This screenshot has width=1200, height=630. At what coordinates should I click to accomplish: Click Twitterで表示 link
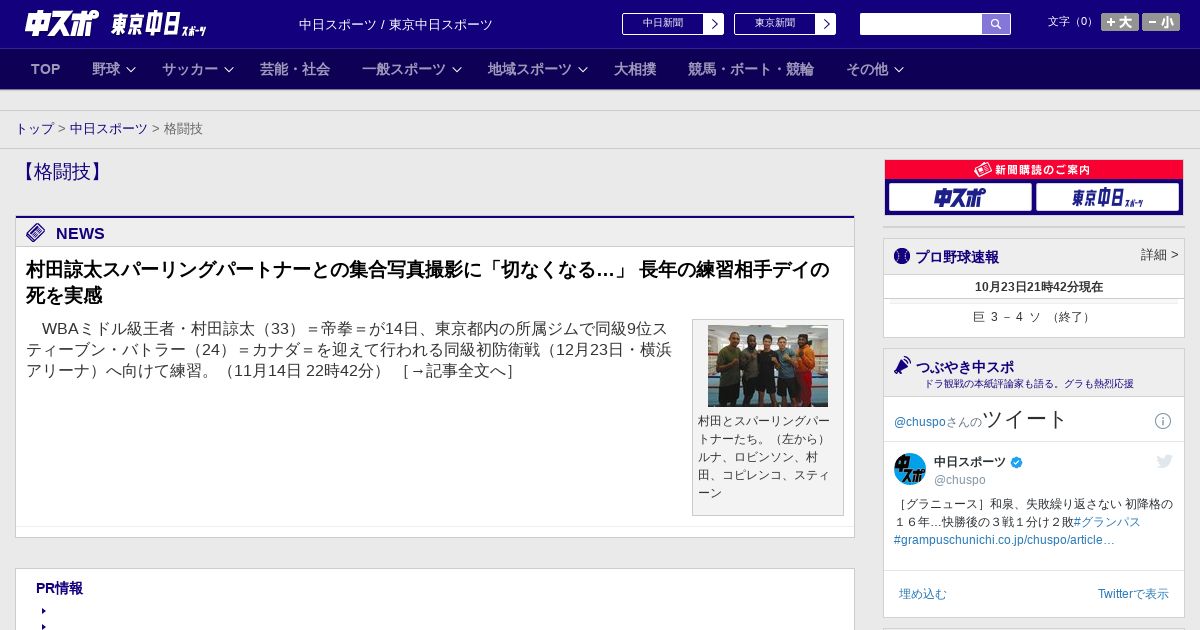click(1133, 594)
